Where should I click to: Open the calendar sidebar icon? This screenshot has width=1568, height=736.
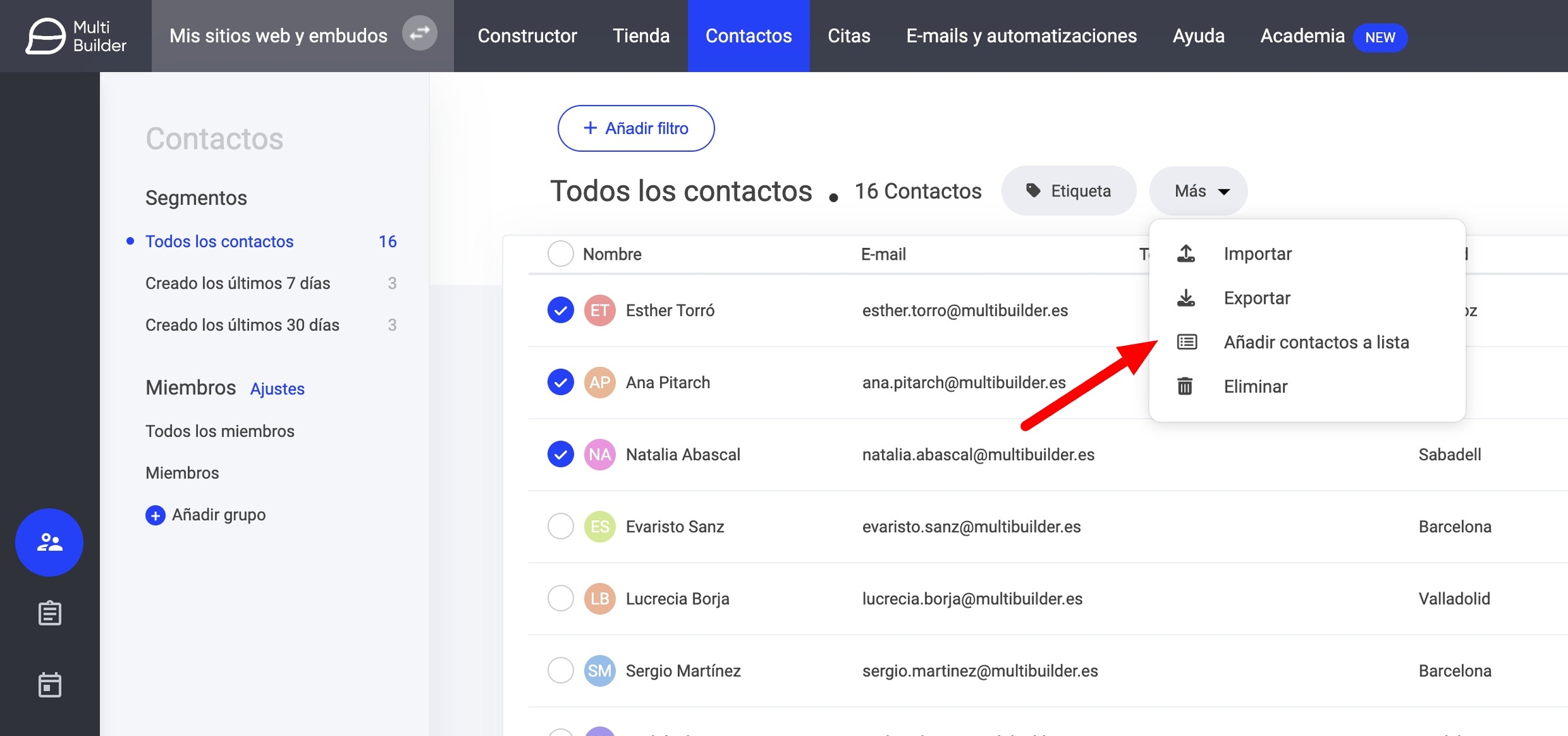(x=49, y=684)
